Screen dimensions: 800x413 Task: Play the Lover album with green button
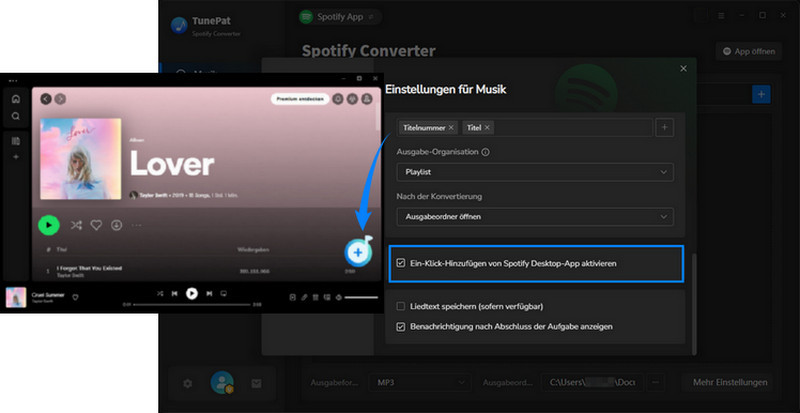[x=49, y=225]
